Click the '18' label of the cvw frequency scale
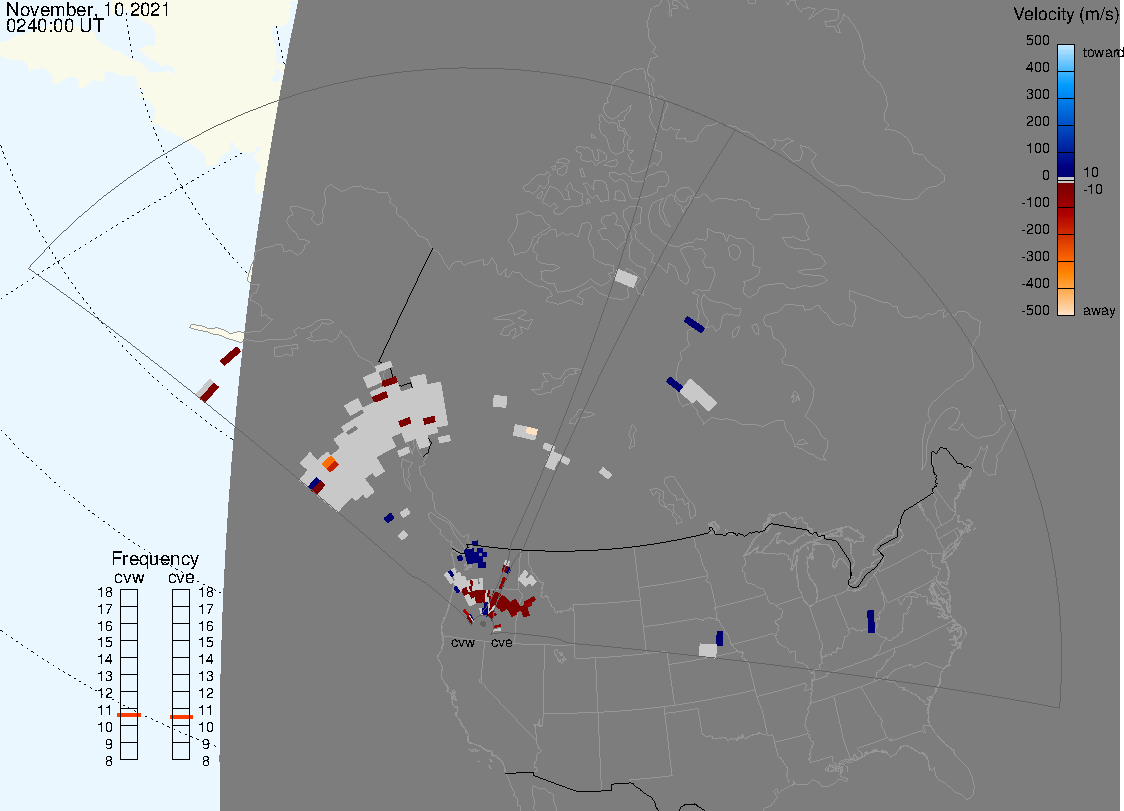This screenshot has height=811, width=1124. click(105, 592)
